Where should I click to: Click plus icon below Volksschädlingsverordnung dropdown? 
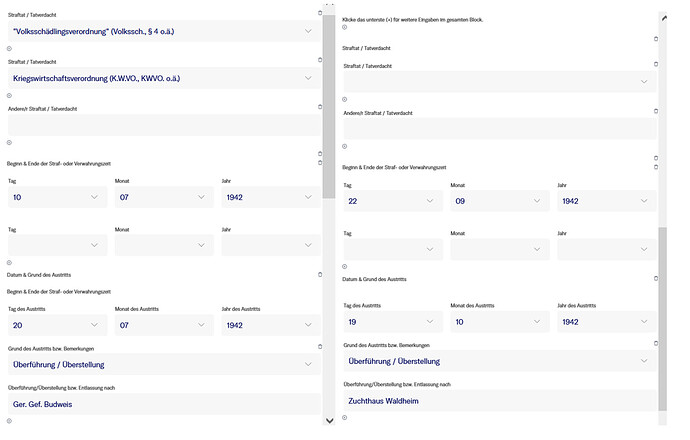[x=10, y=48]
